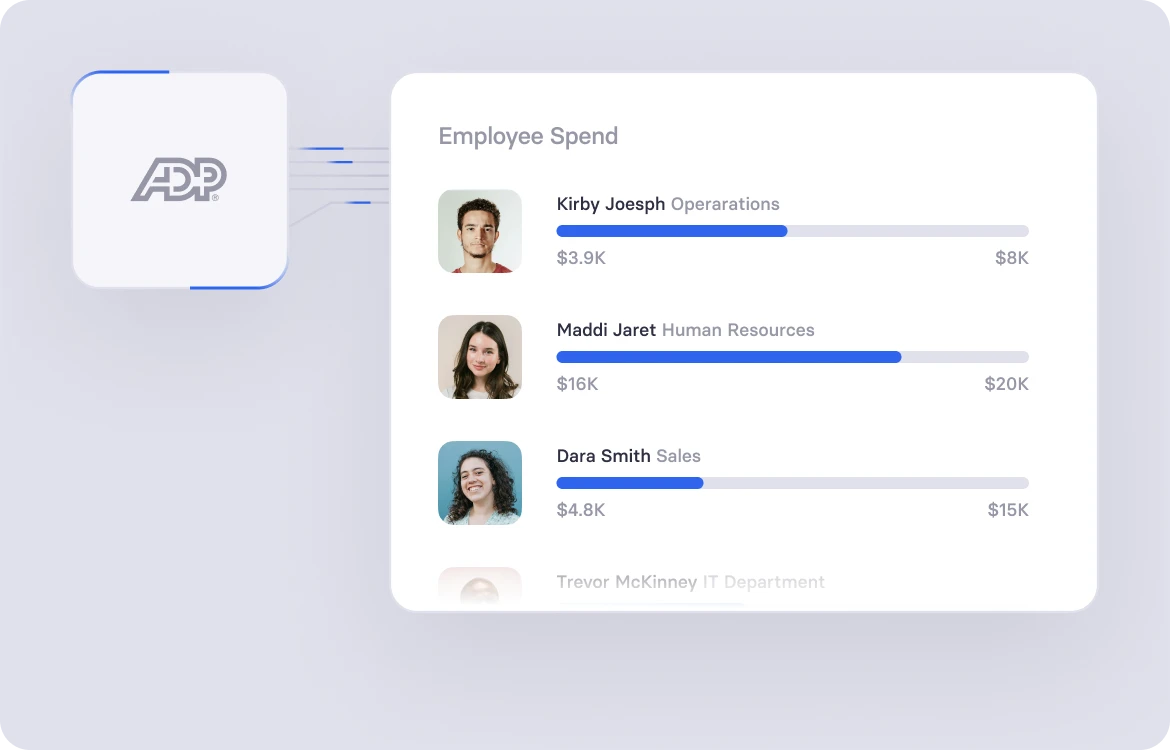1170x750 pixels.
Task: Open Kirby Joesph's profile photo
Action: (x=480, y=231)
